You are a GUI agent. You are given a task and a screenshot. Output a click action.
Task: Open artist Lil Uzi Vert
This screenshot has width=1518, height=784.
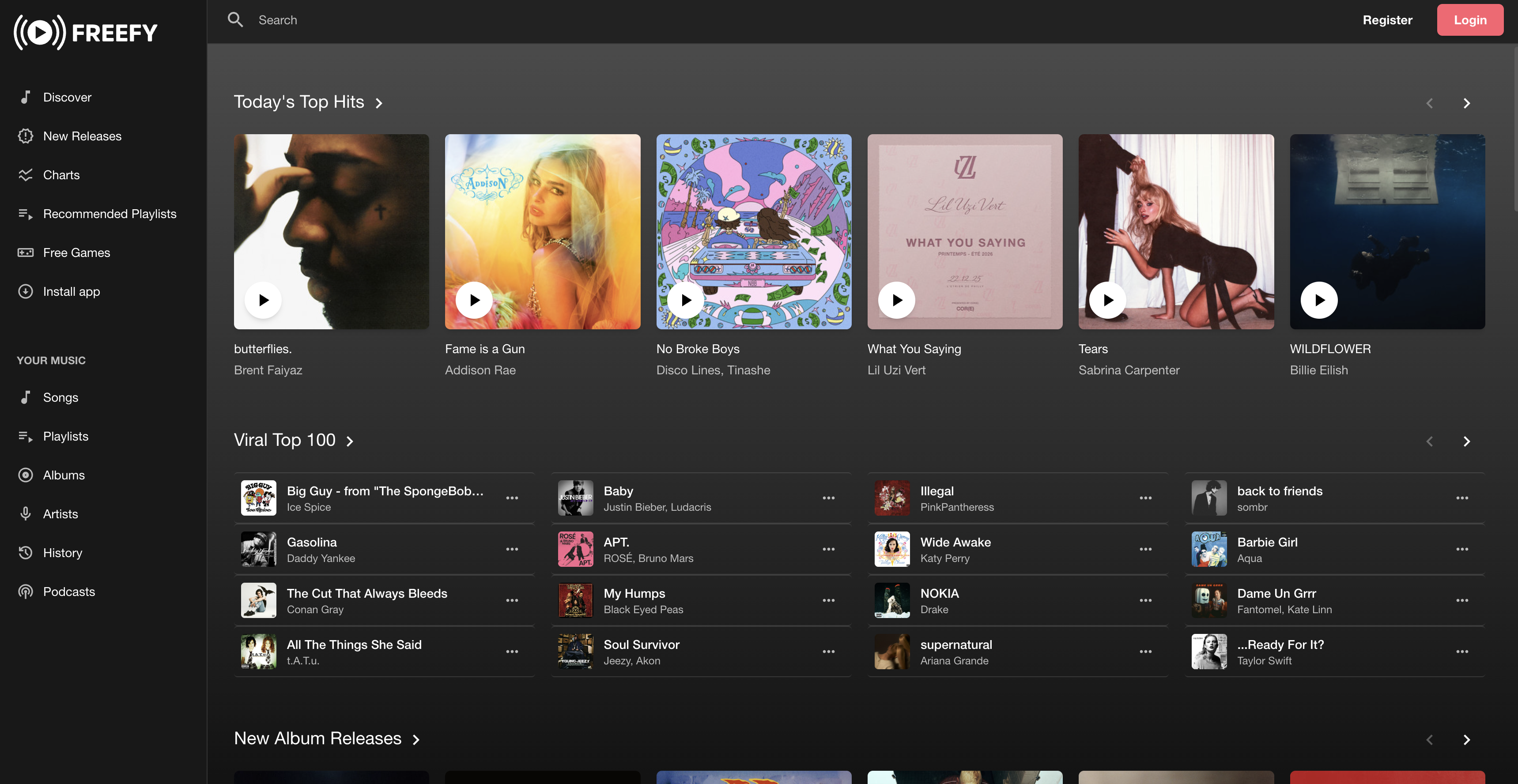(896, 370)
